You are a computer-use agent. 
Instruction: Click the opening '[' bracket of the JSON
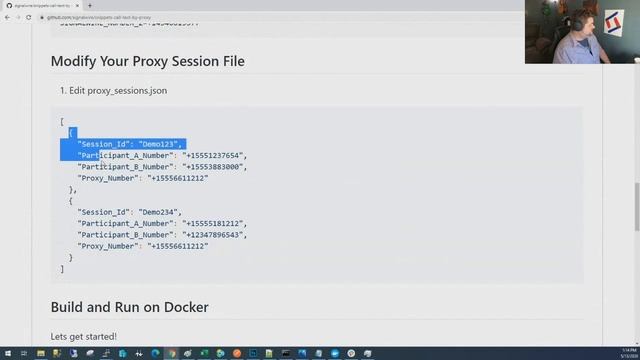click(62, 122)
